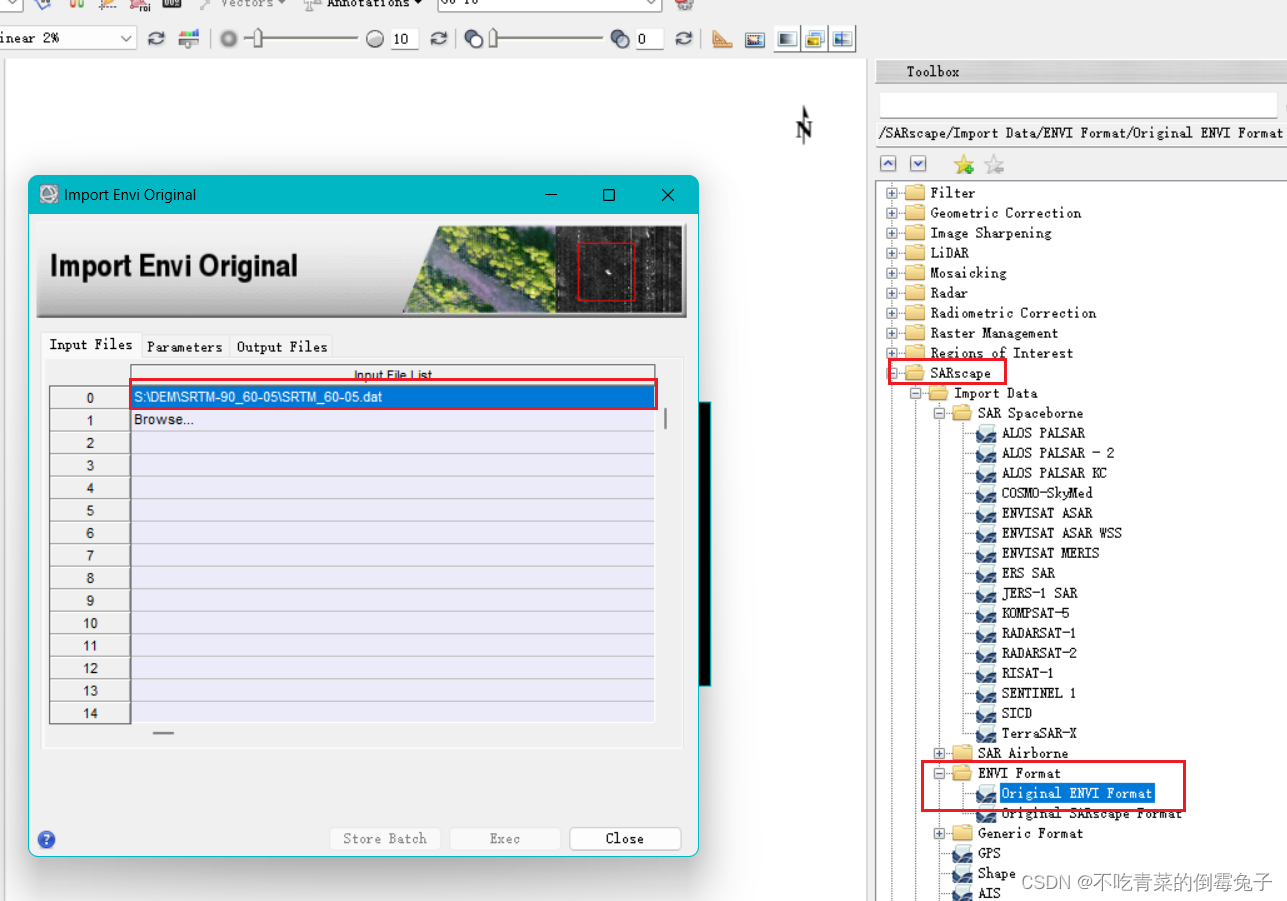Collapse all with up-arrow Toolbox button

click(x=888, y=163)
